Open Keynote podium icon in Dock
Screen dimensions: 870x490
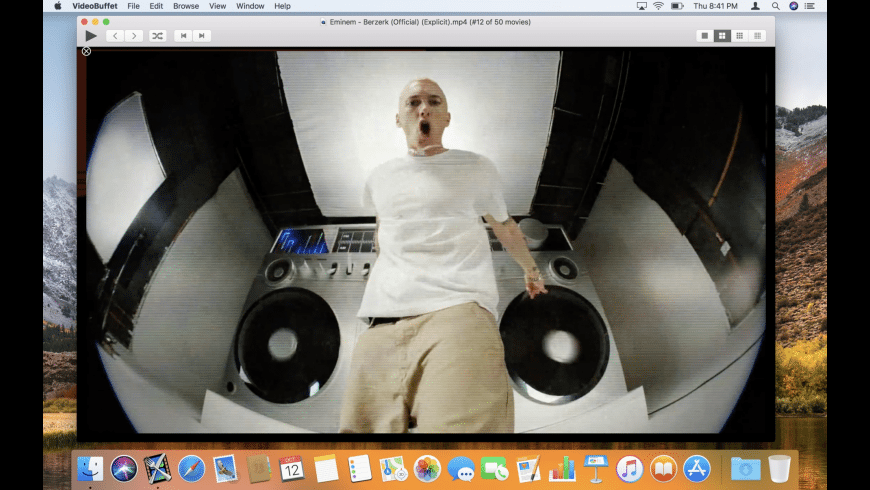[x=596, y=469]
